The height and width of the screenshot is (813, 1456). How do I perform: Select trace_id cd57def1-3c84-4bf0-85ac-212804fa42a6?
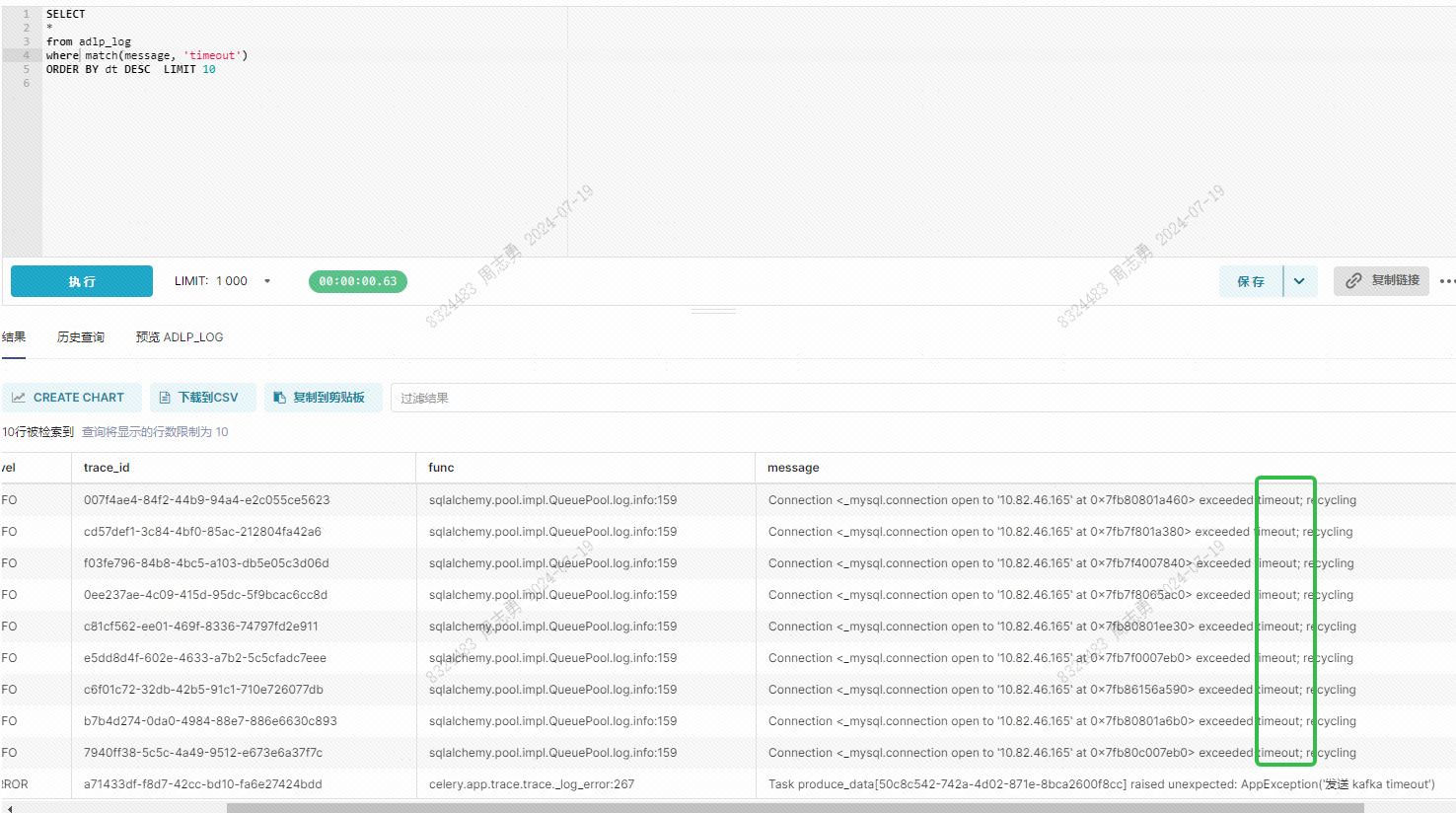(202, 532)
